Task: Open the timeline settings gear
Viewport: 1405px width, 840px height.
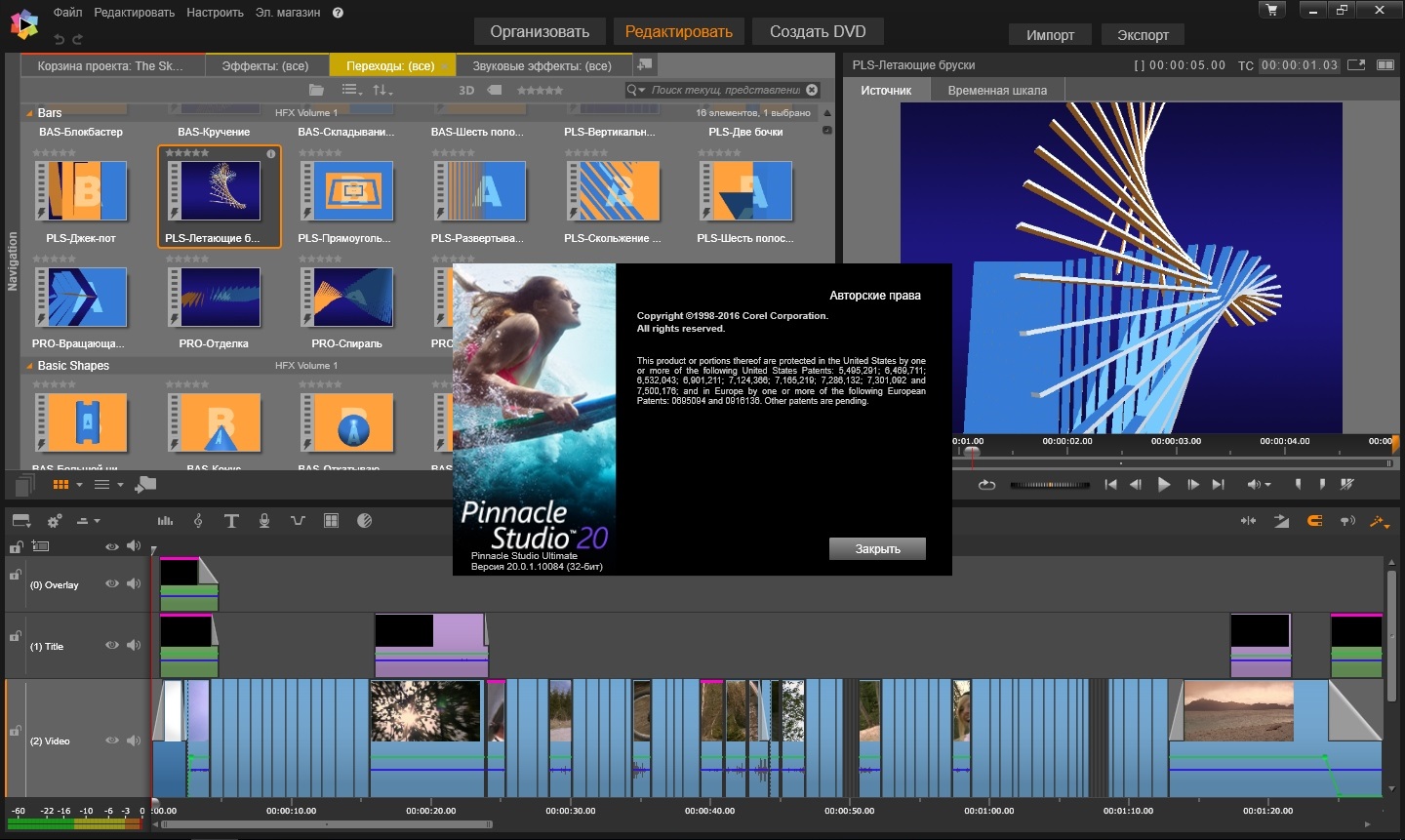Action: click(x=55, y=521)
